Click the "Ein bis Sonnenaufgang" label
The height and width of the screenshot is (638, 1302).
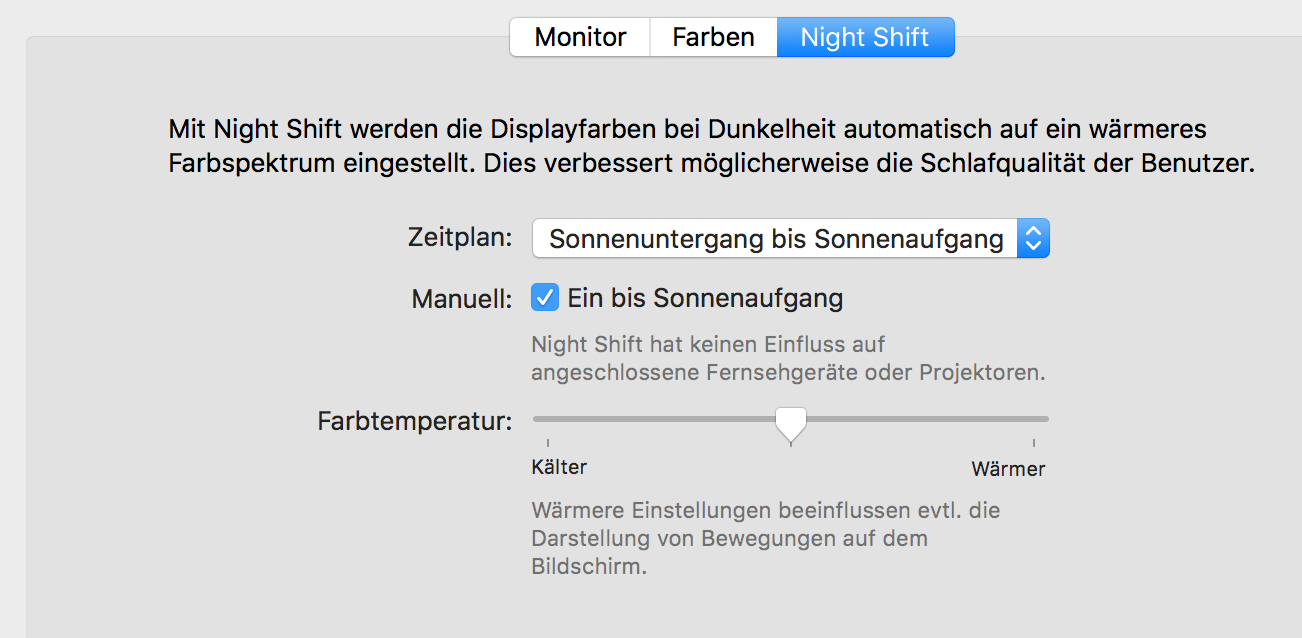(x=705, y=298)
